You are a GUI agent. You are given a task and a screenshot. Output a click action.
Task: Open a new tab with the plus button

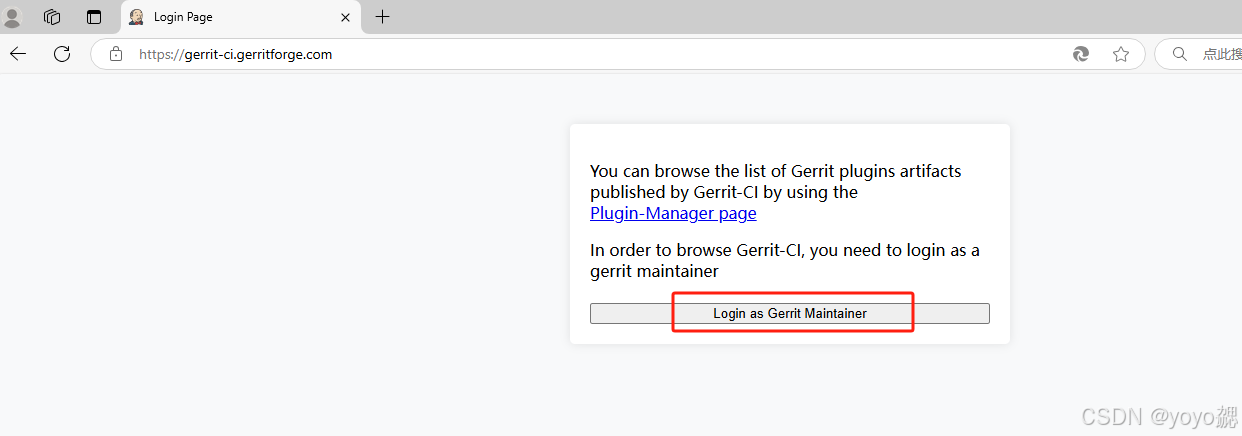pyautogui.click(x=382, y=17)
